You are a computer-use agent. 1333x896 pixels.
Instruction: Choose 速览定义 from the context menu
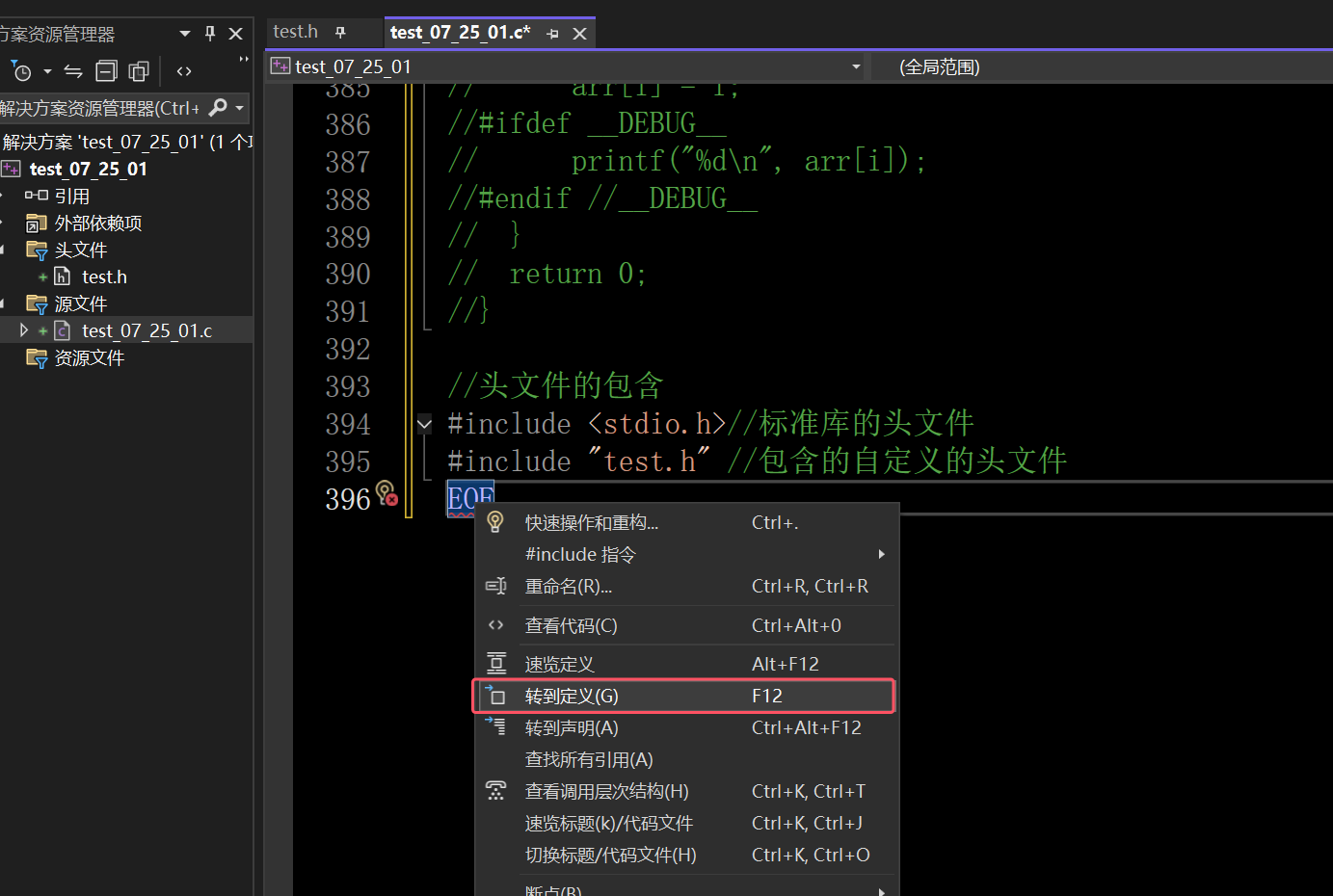[x=687, y=664]
